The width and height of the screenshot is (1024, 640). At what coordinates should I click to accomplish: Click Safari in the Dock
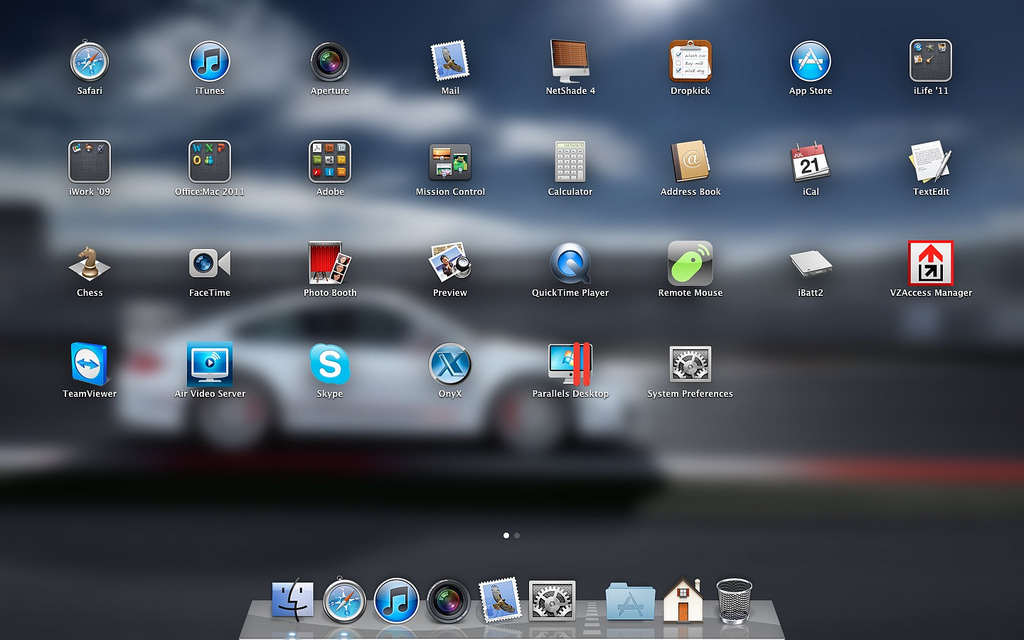click(x=344, y=600)
